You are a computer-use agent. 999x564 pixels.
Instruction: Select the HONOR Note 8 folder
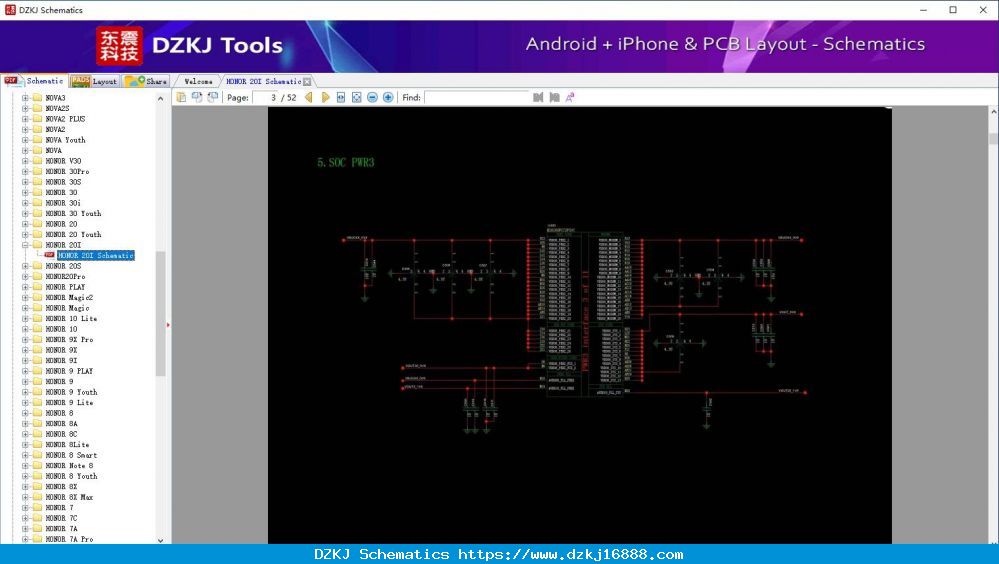tap(69, 466)
